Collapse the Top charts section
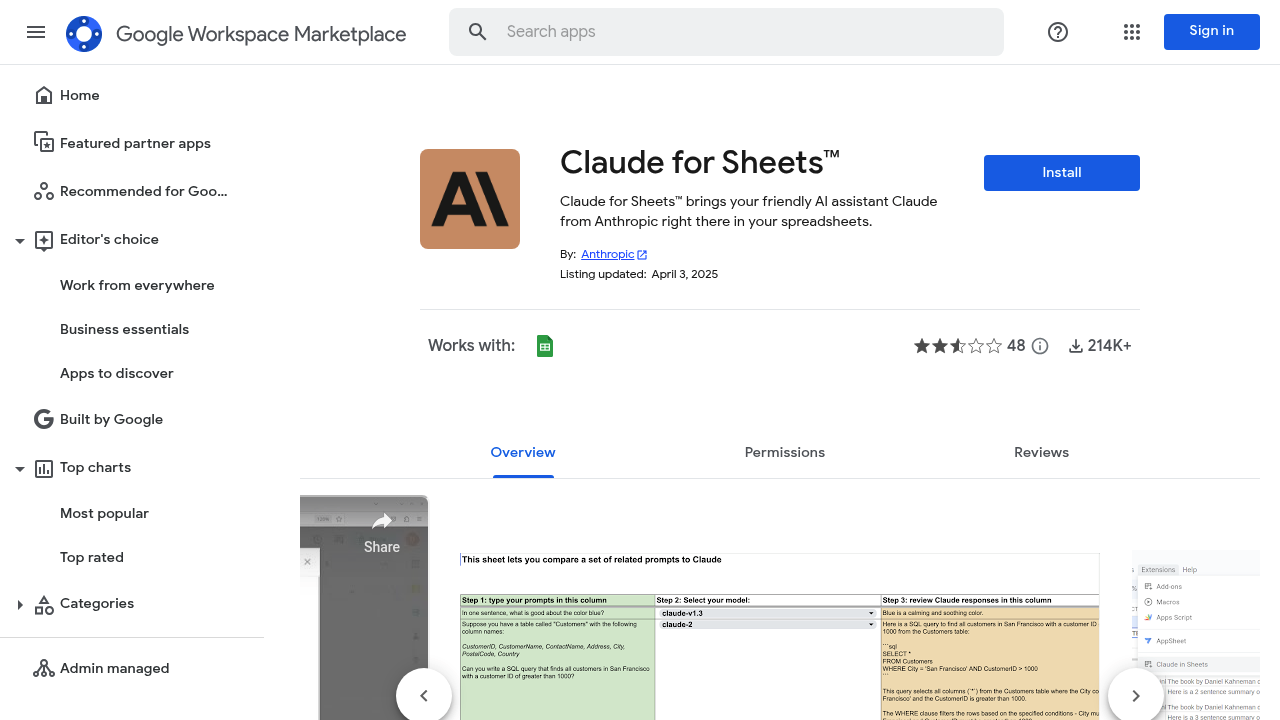This screenshot has height=720, width=1280. tap(20, 467)
